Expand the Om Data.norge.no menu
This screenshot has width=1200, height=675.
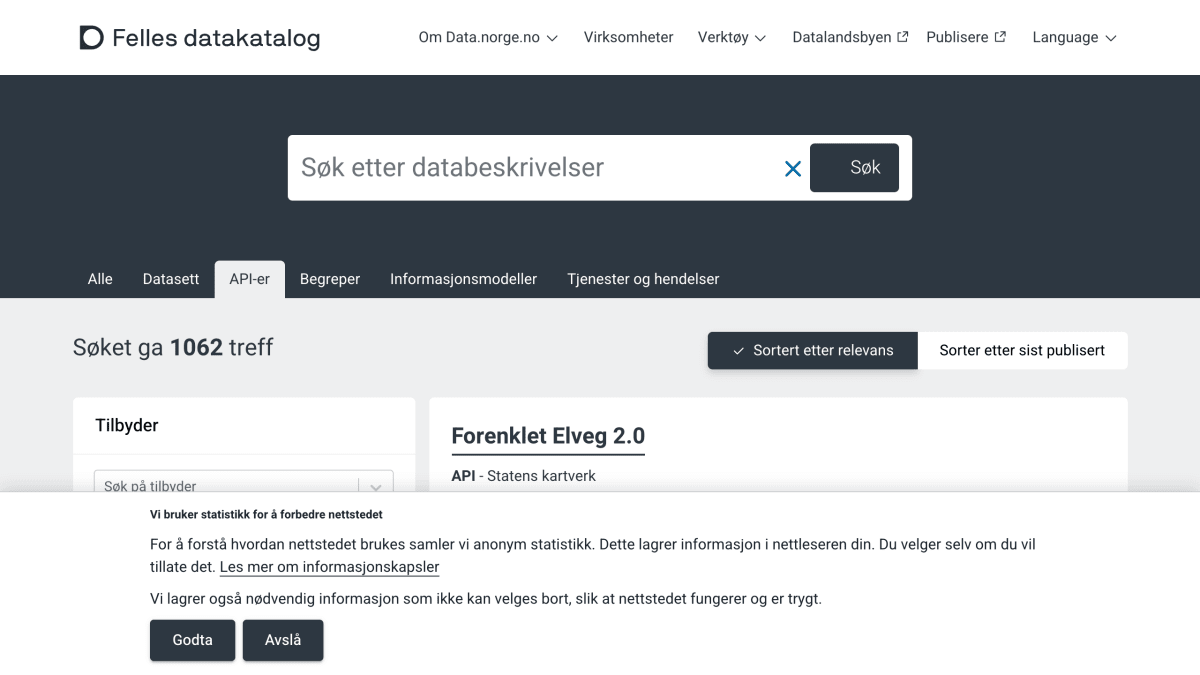pyautogui.click(x=488, y=37)
